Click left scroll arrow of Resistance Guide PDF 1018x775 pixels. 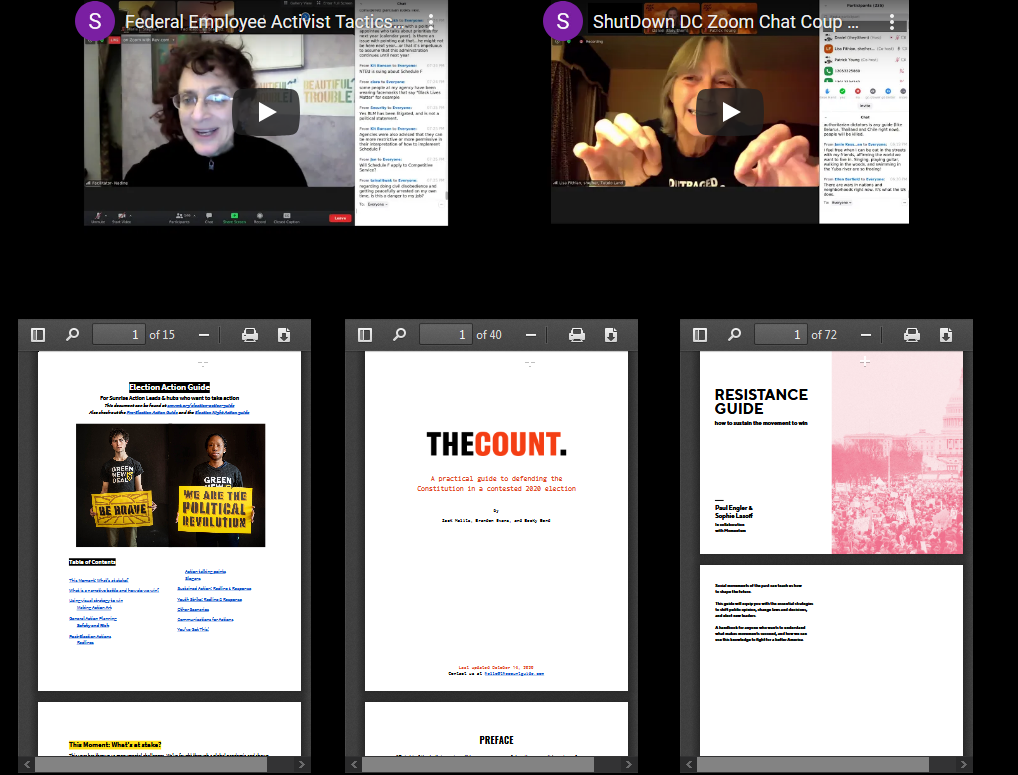click(x=689, y=765)
